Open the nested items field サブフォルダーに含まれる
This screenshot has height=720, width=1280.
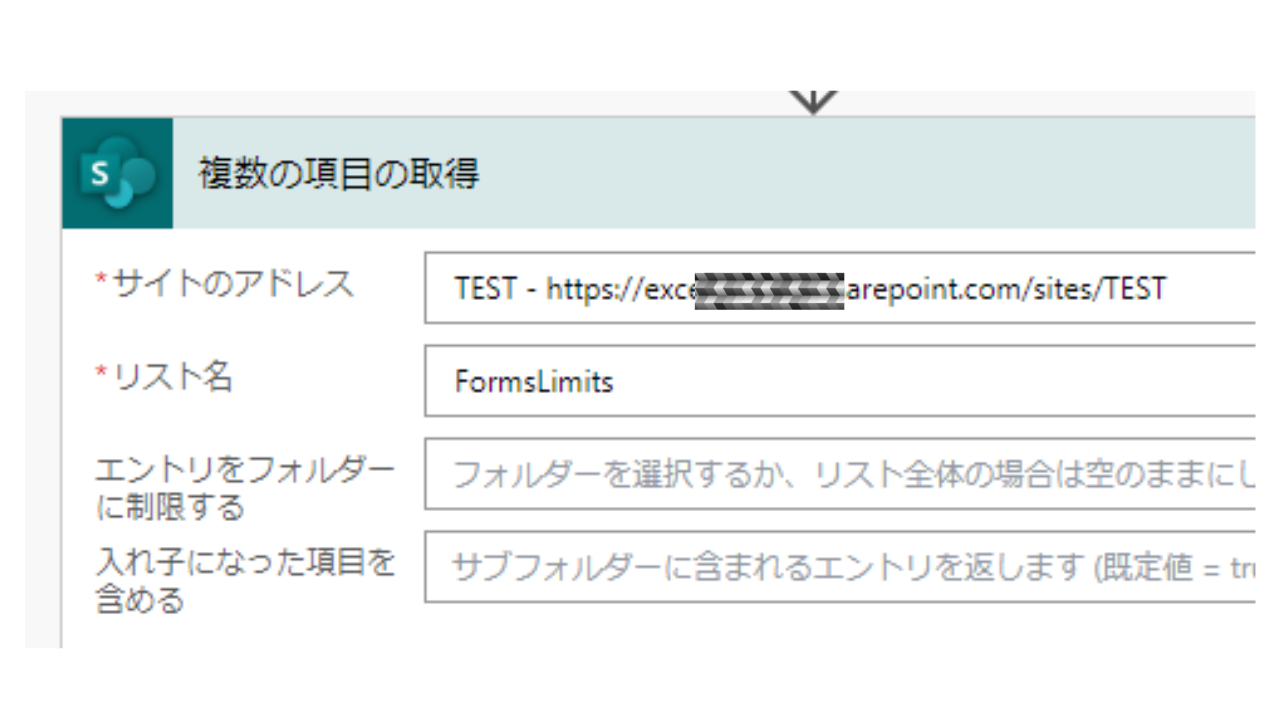click(838, 567)
